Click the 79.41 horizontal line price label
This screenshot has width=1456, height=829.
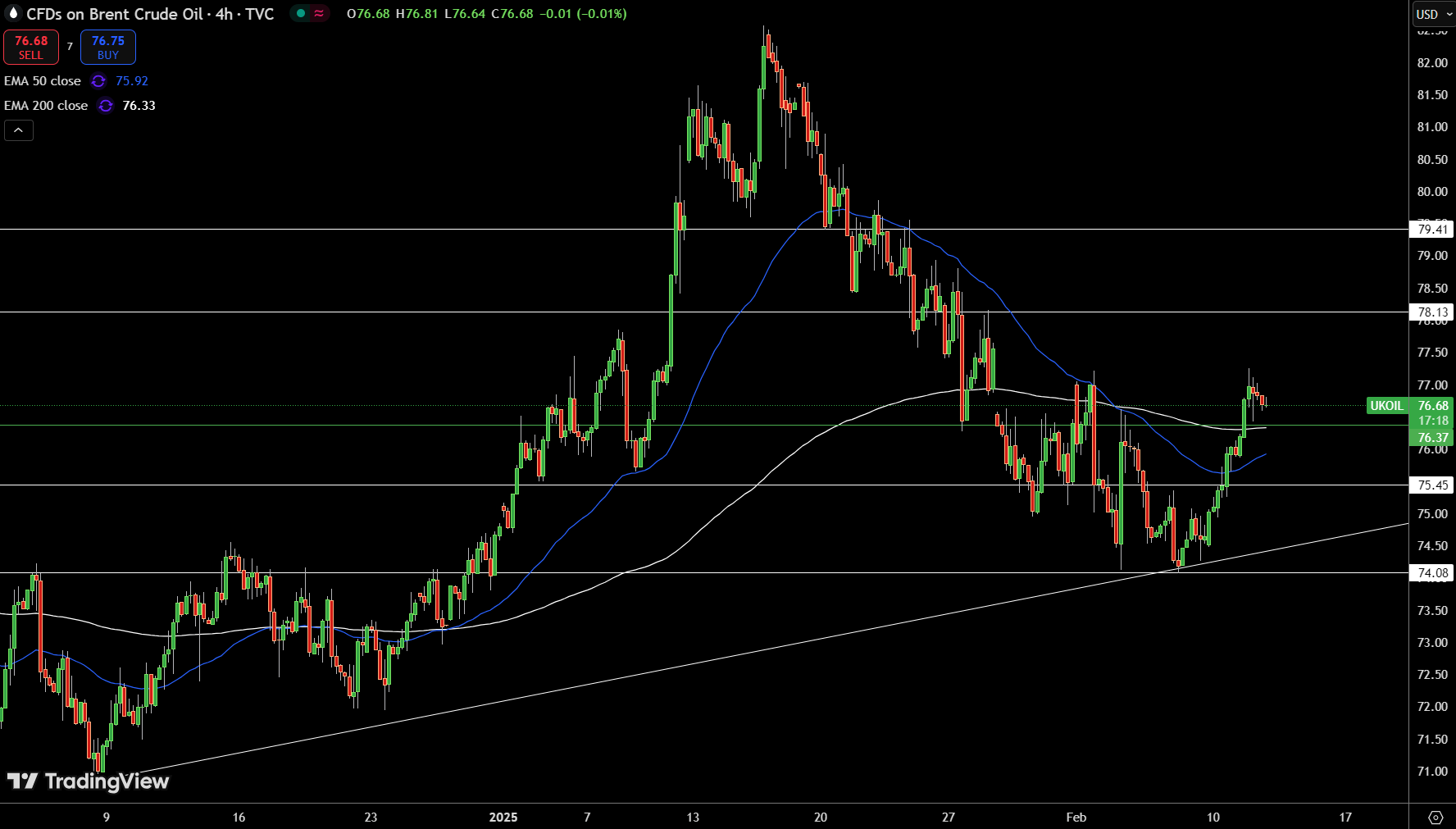click(x=1432, y=230)
